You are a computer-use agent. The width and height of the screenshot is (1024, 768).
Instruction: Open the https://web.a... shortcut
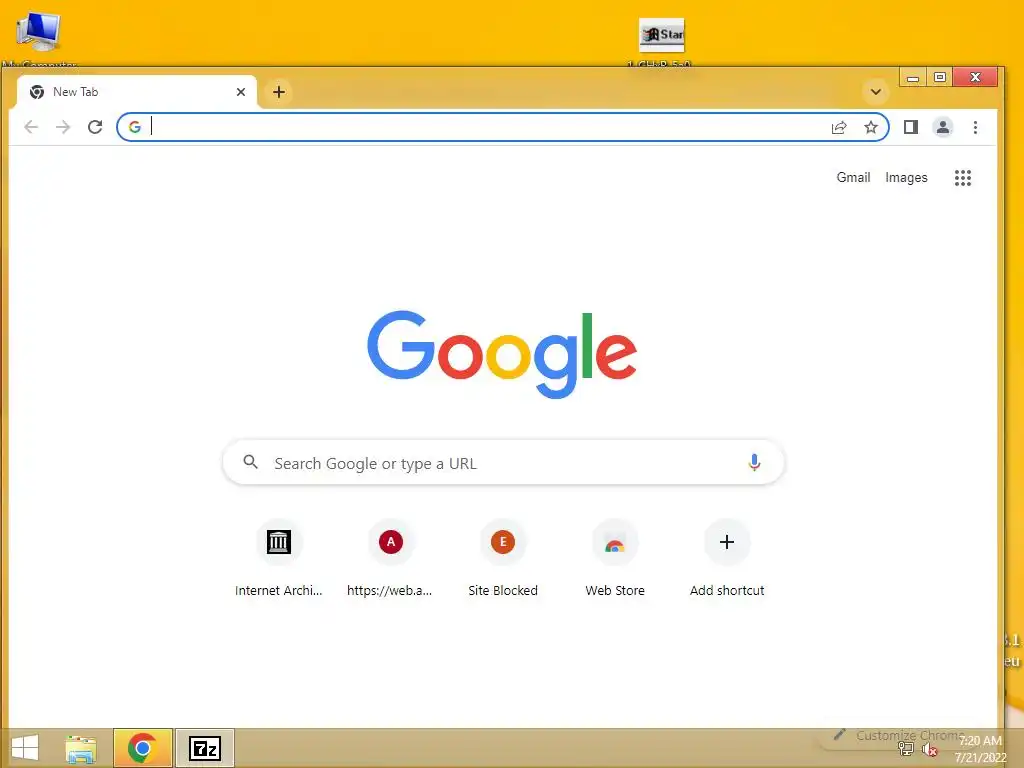pos(391,558)
